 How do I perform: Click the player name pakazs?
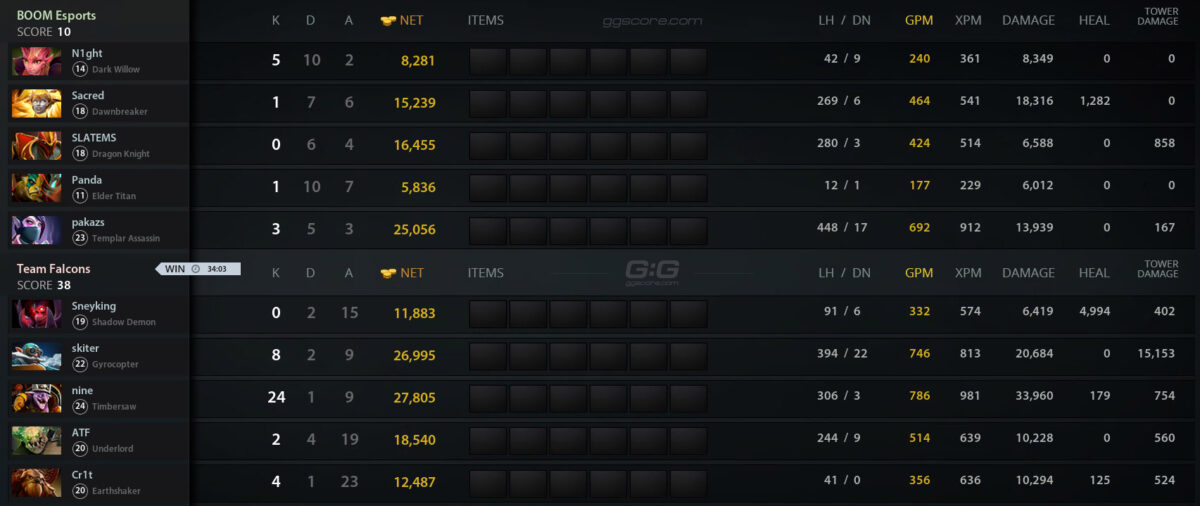87,222
